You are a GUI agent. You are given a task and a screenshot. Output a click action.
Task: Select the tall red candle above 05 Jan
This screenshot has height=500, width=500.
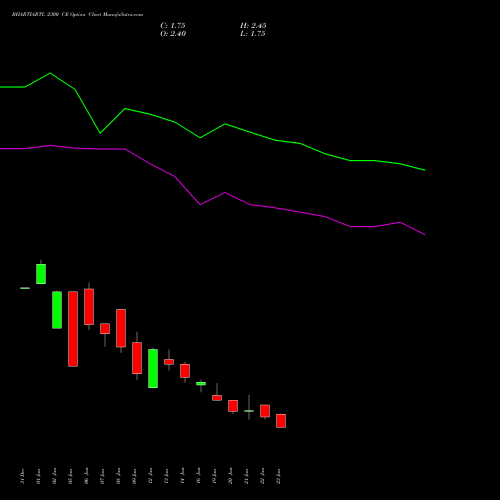73,329
